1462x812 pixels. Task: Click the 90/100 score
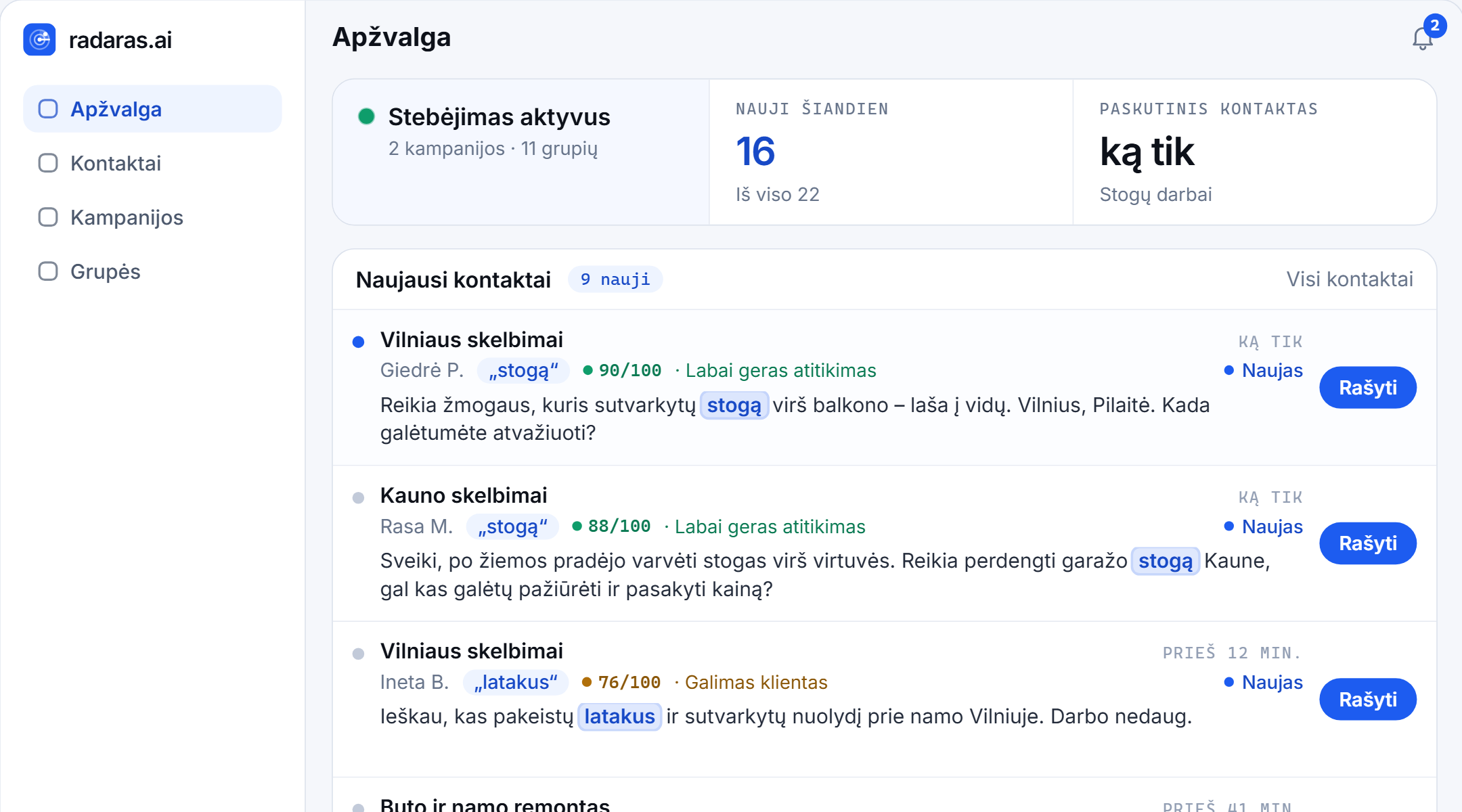pos(630,371)
